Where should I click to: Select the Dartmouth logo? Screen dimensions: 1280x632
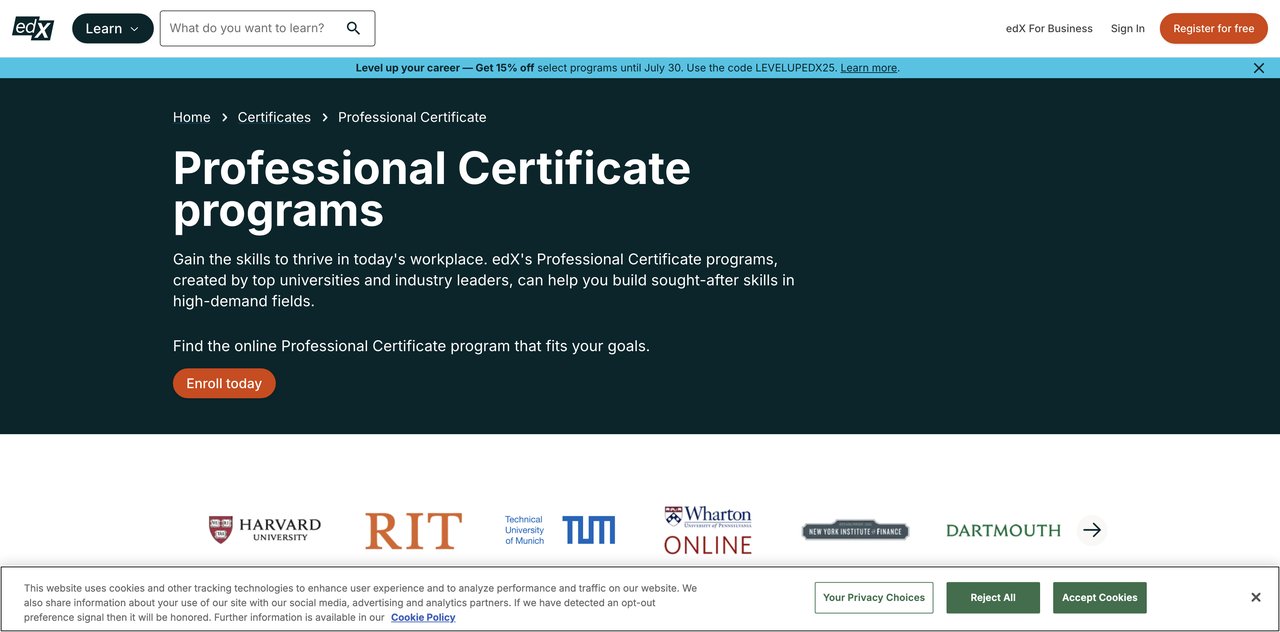[x=1003, y=530]
